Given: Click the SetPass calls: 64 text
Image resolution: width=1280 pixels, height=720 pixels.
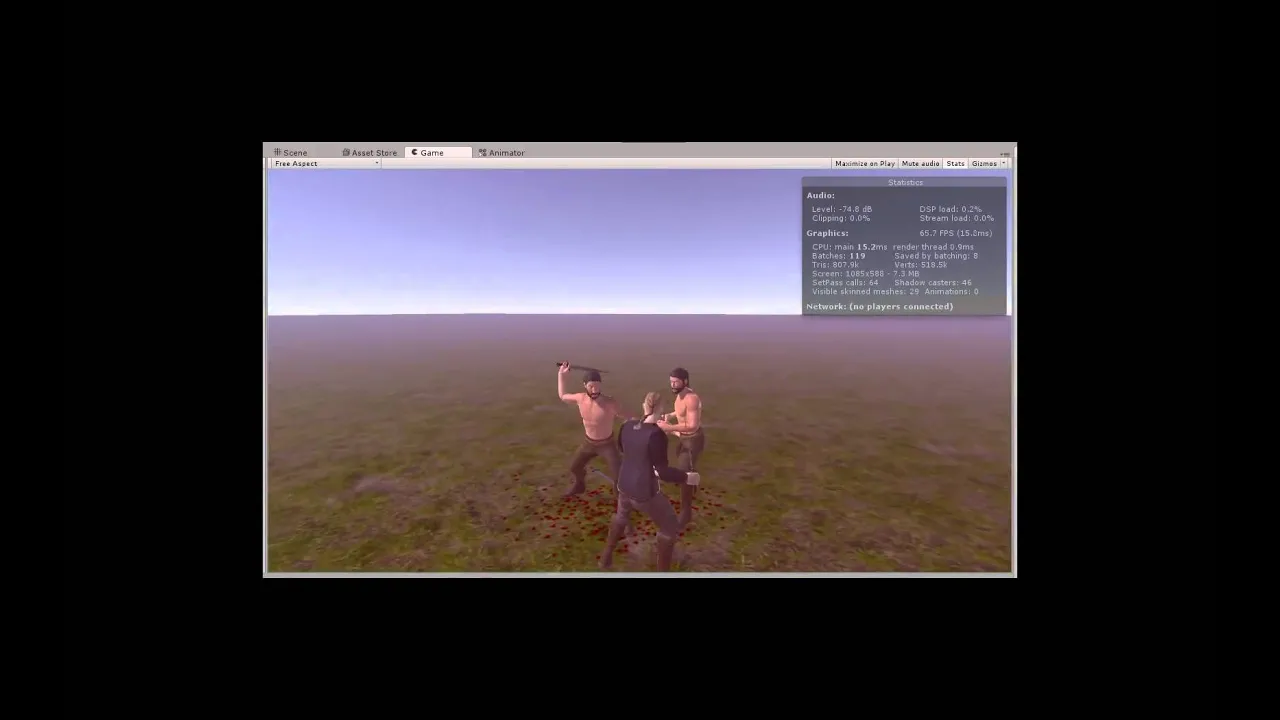Looking at the screenshot, I should point(845,283).
